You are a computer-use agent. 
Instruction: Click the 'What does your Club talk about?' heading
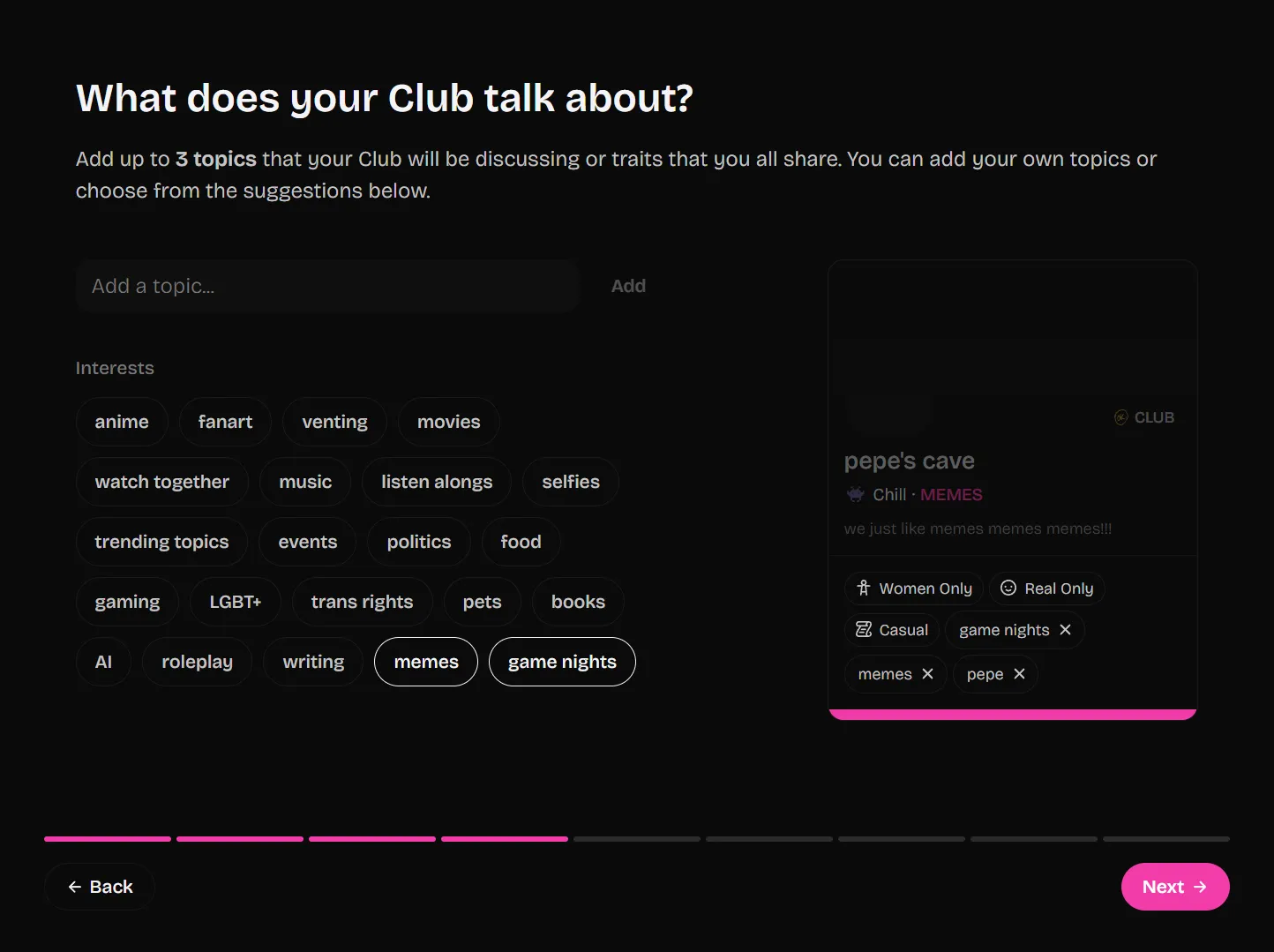coord(385,98)
